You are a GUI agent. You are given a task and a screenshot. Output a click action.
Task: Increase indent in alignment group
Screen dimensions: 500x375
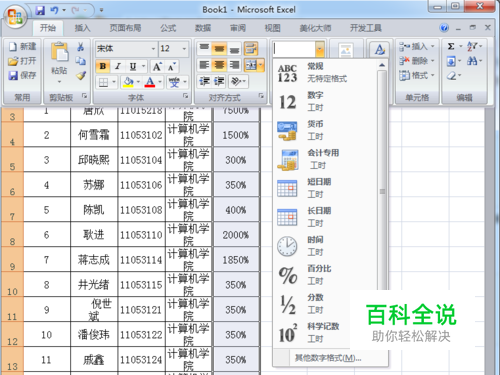(219, 81)
